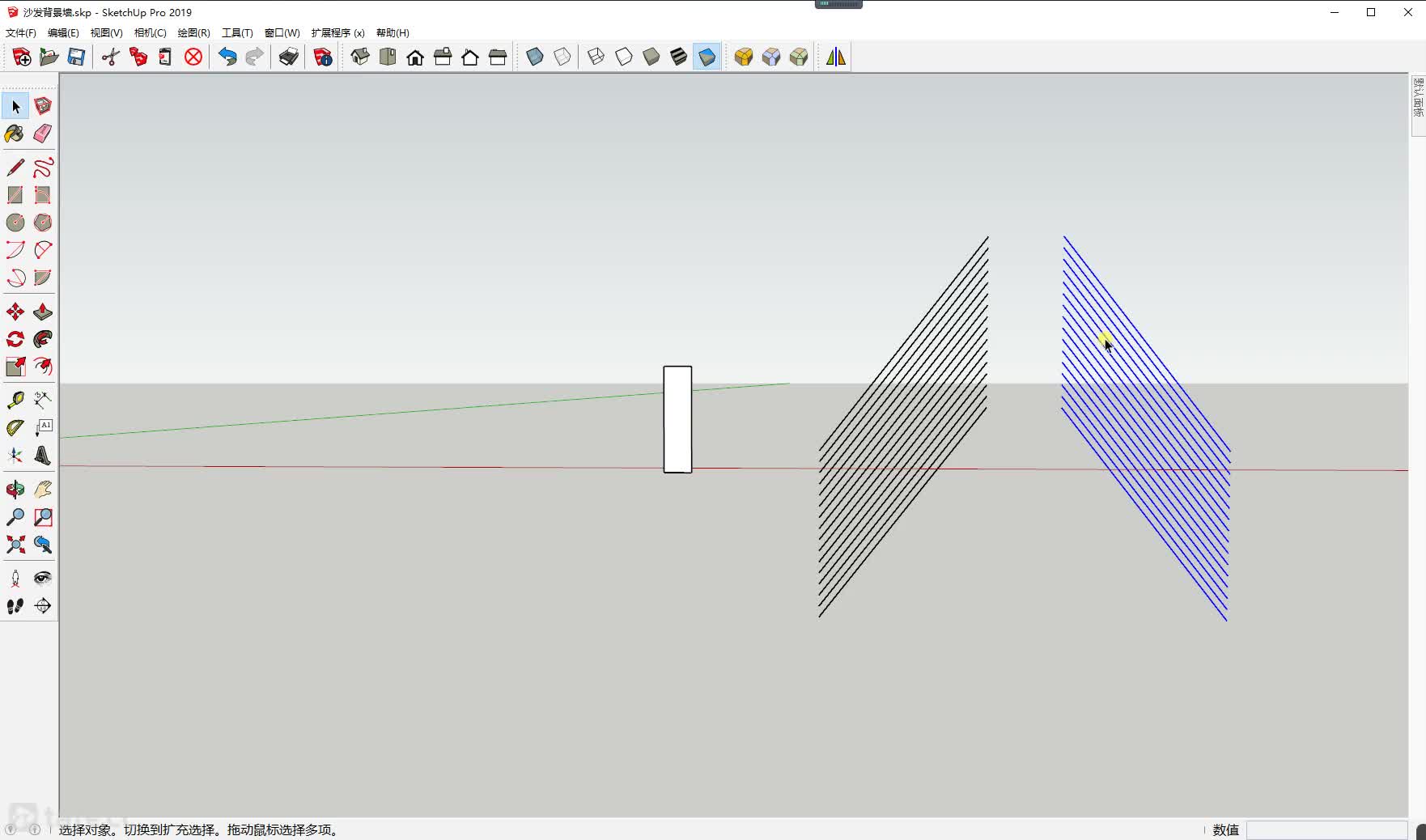Image resolution: width=1426 pixels, height=840 pixels.
Task: Select the Freehand drawing tool
Action: [x=43, y=168]
